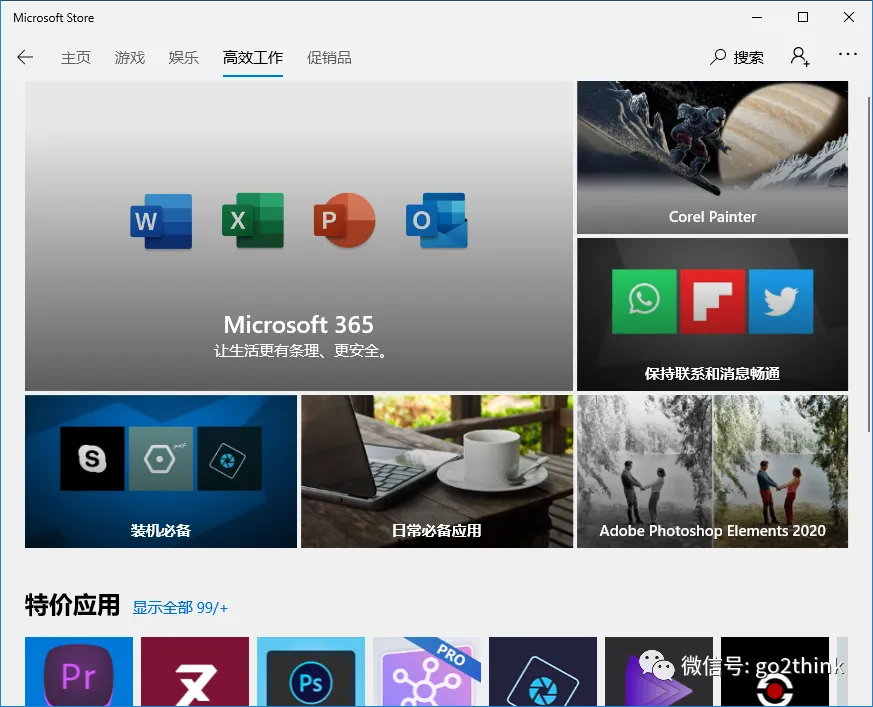This screenshot has height=707, width=873.
Task: Click the PowerPoint icon in banner
Action: 345,220
